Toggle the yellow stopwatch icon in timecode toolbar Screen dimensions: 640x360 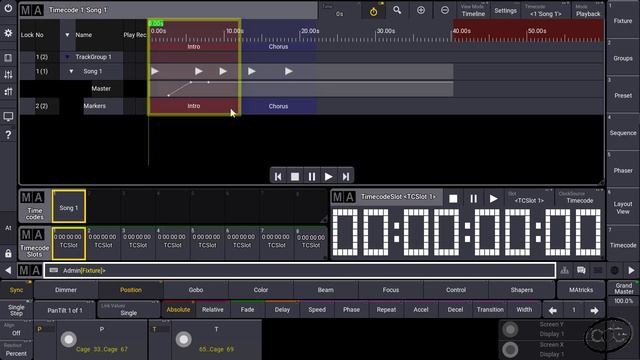pos(373,12)
